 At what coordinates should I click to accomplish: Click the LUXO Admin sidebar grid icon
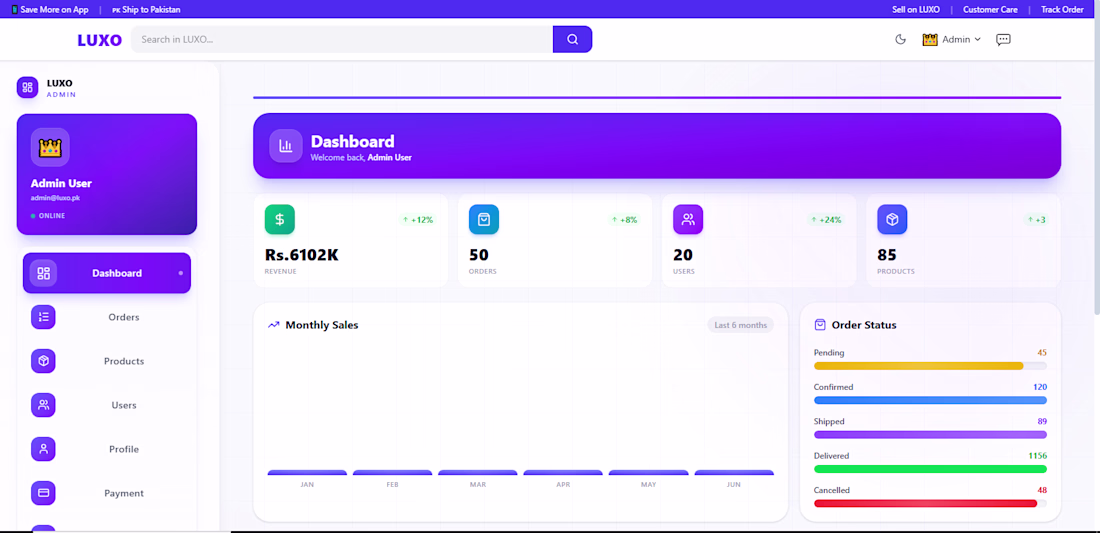(x=27, y=88)
